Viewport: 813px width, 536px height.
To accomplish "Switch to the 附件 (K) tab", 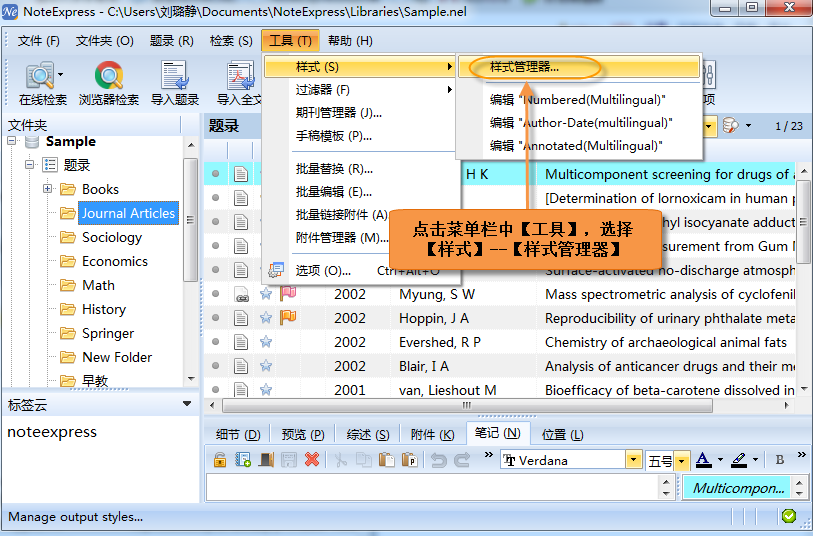I will [x=432, y=434].
